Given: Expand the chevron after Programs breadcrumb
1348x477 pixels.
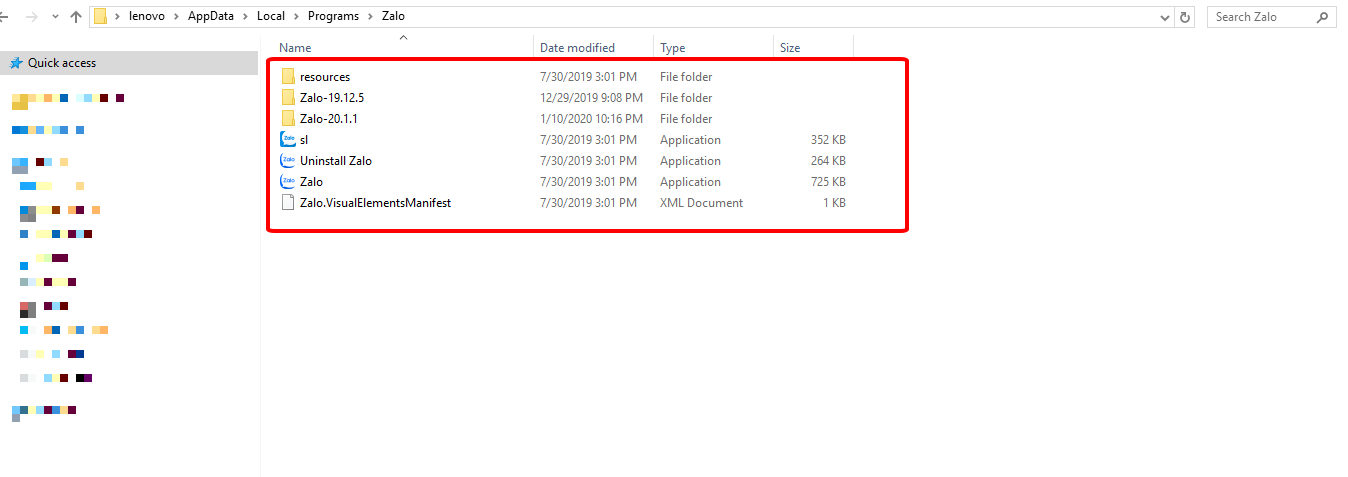Looking at the screenshot, I should tap(370, 17).
